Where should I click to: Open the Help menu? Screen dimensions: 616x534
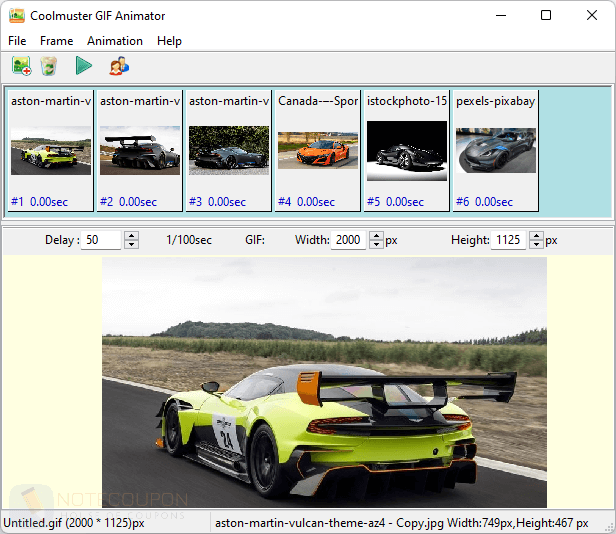170,41
